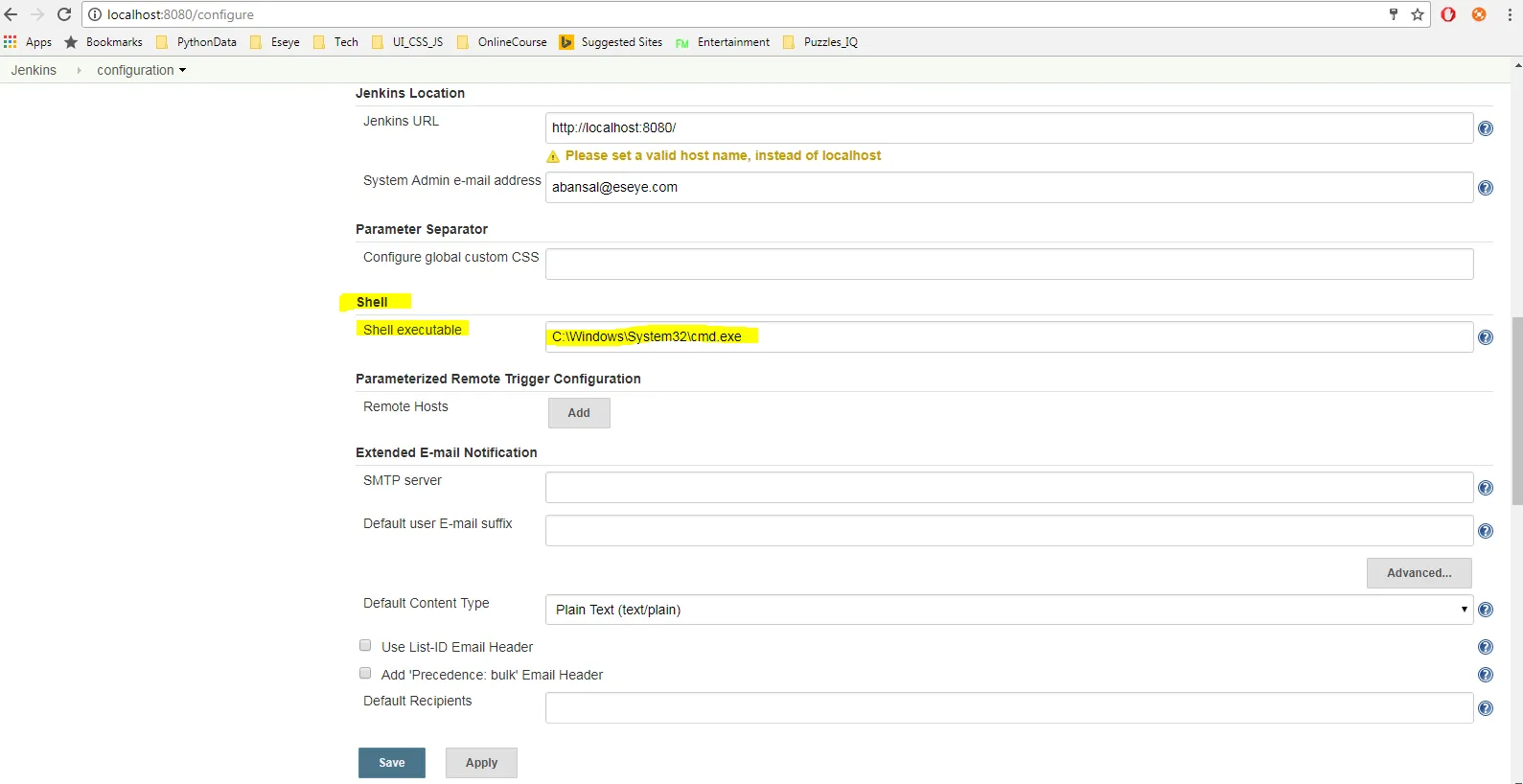Reload the current page
This screenshot has height=784, width=1523.
(x=64, y=14)
